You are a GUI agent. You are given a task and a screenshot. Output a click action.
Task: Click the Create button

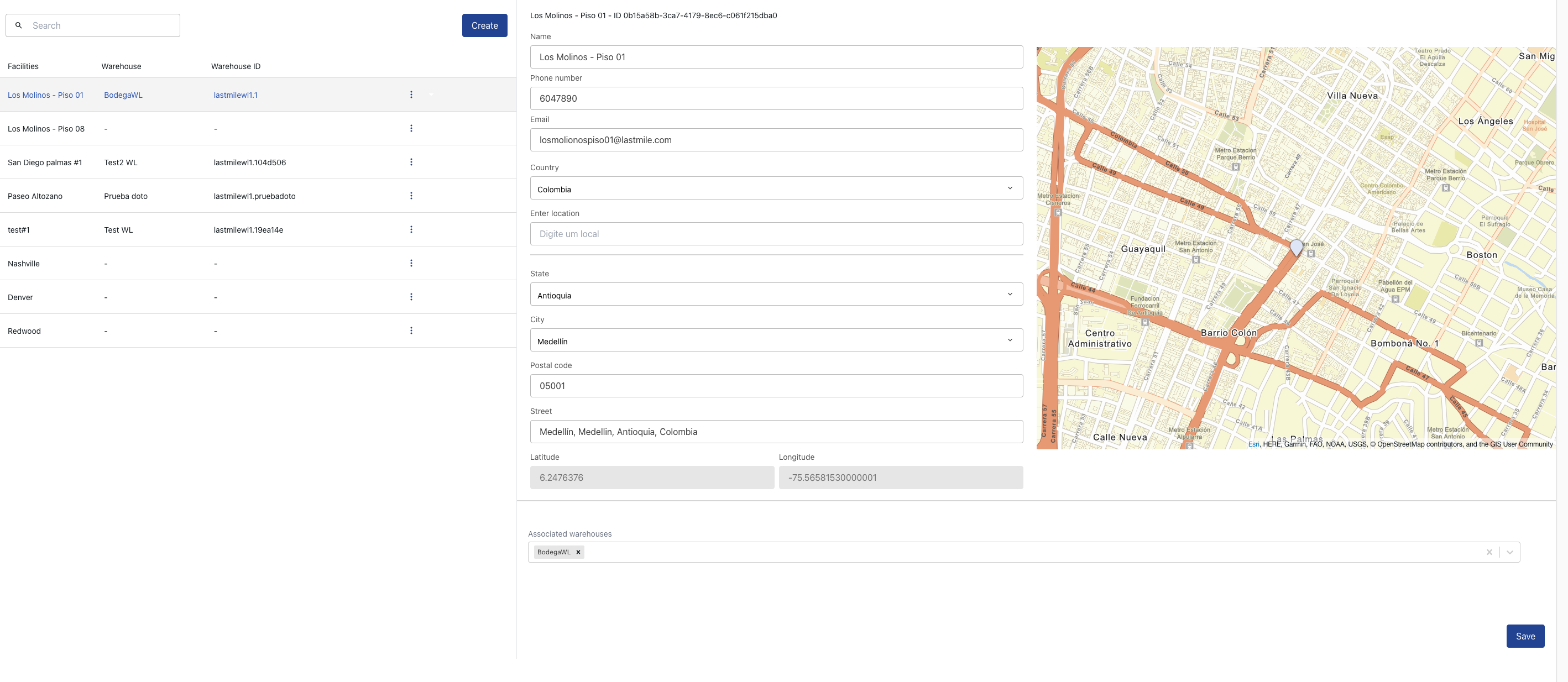pos(484,25)
